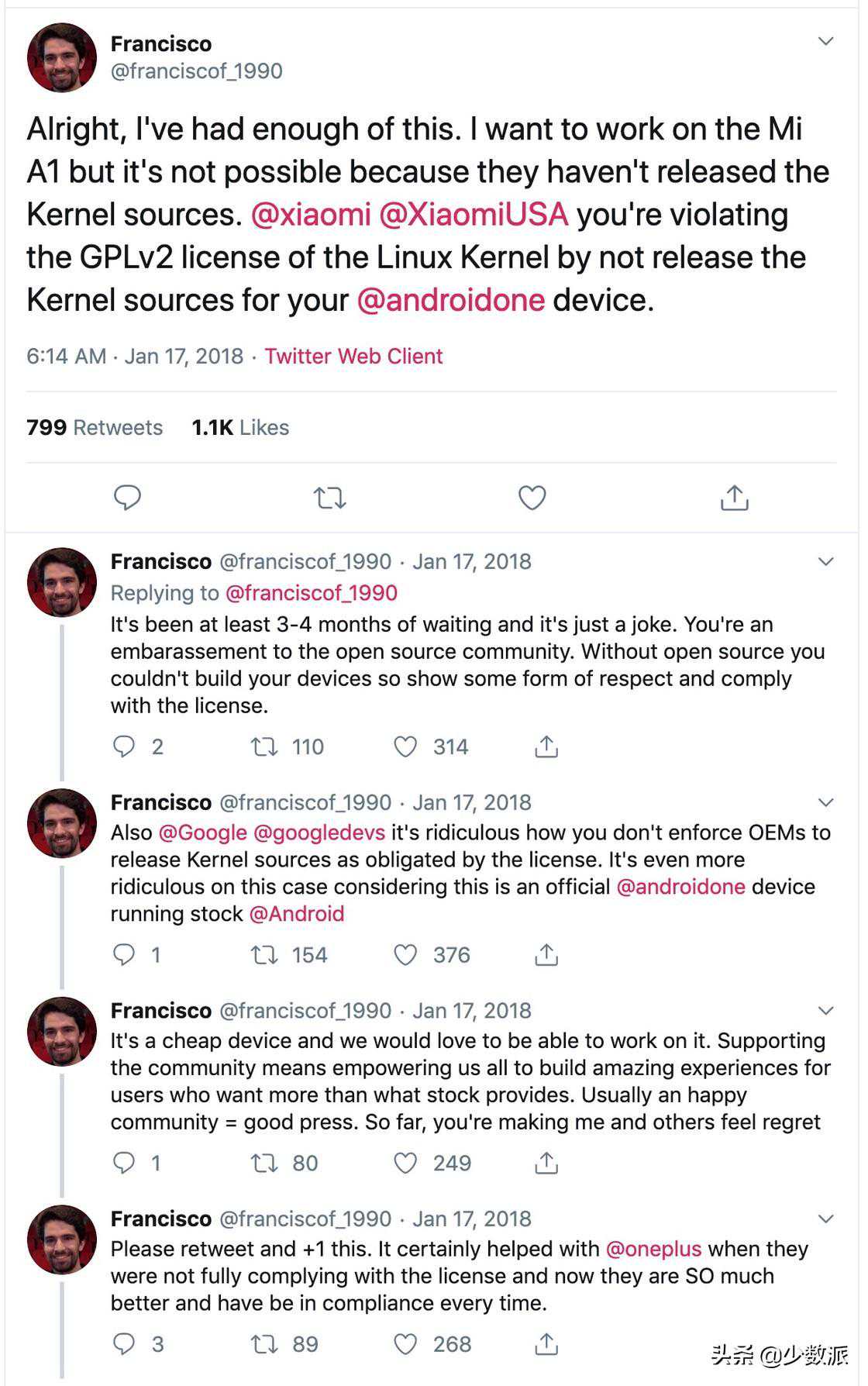Expand options for the '3-4 months' reply

[826, 561]
